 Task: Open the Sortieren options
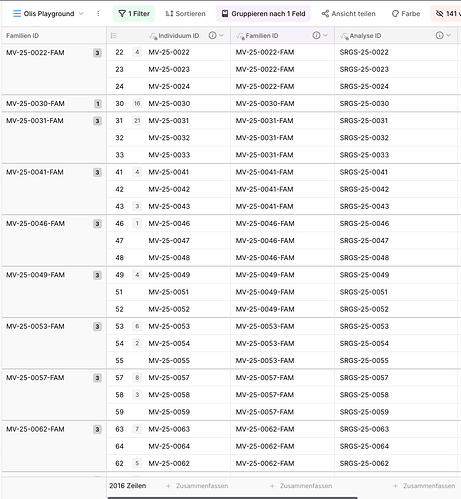185,14
